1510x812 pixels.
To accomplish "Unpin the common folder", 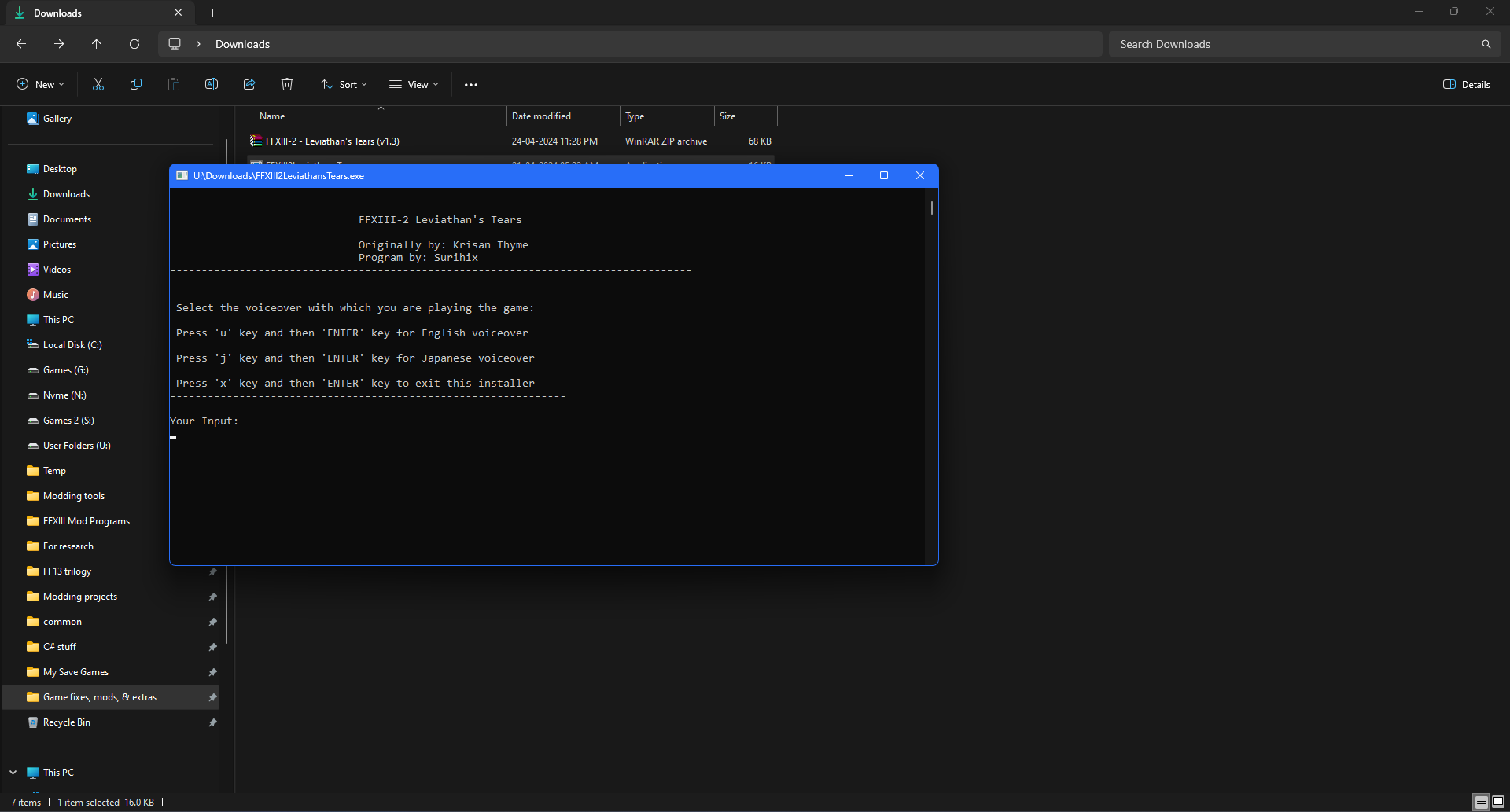I will (212, 622).
